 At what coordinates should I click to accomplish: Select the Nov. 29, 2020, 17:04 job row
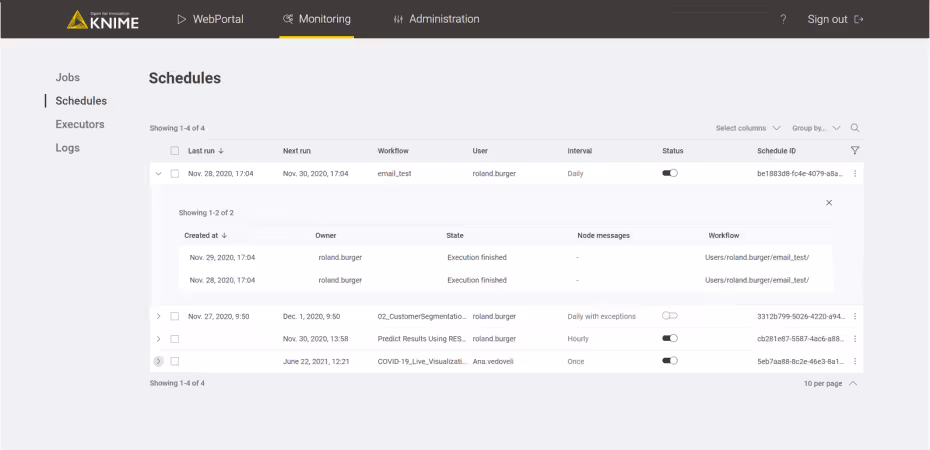point(506,257)
